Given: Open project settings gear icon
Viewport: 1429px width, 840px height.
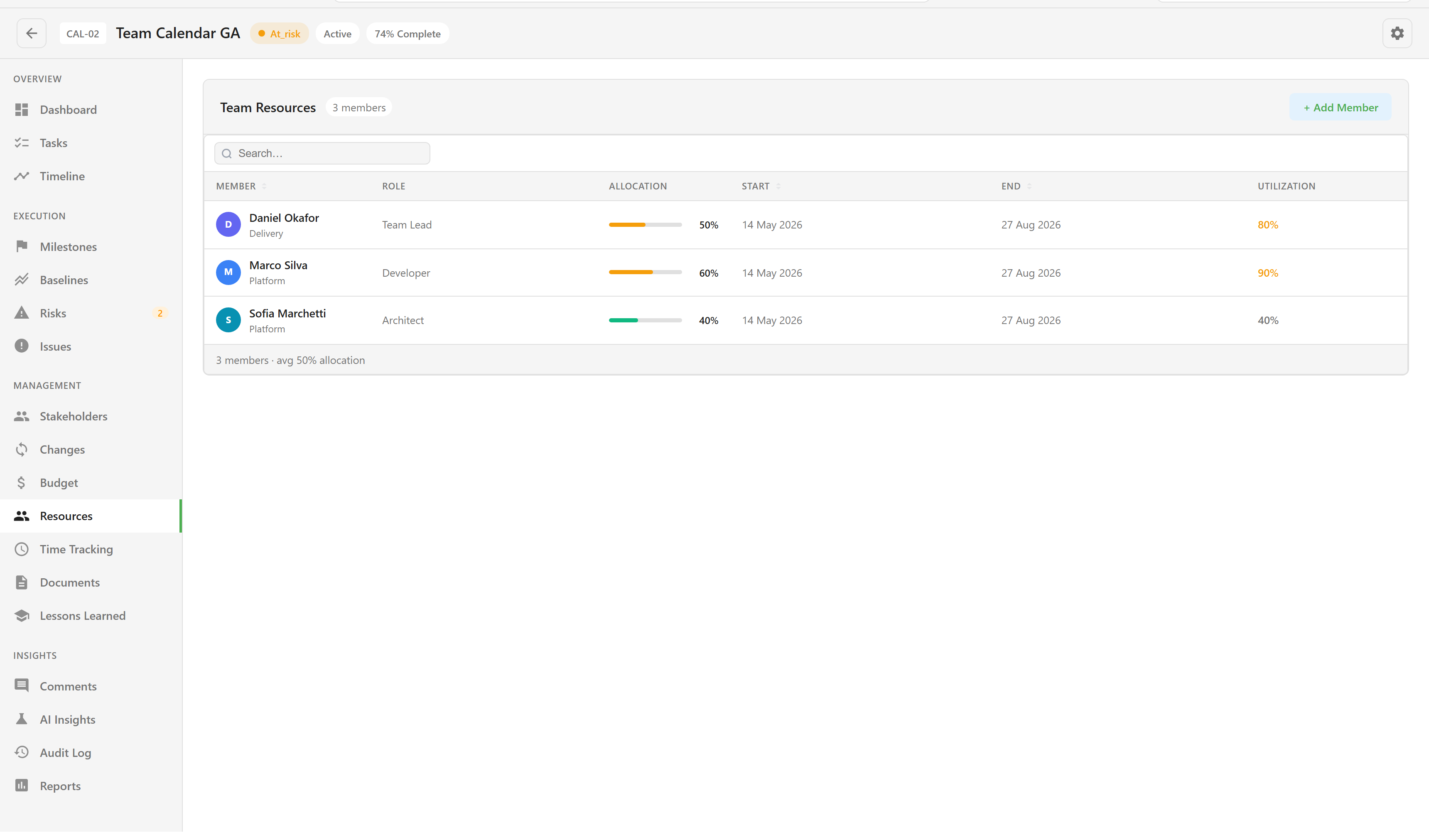Looking at the screenshot, I should [x=1397, y=34].
